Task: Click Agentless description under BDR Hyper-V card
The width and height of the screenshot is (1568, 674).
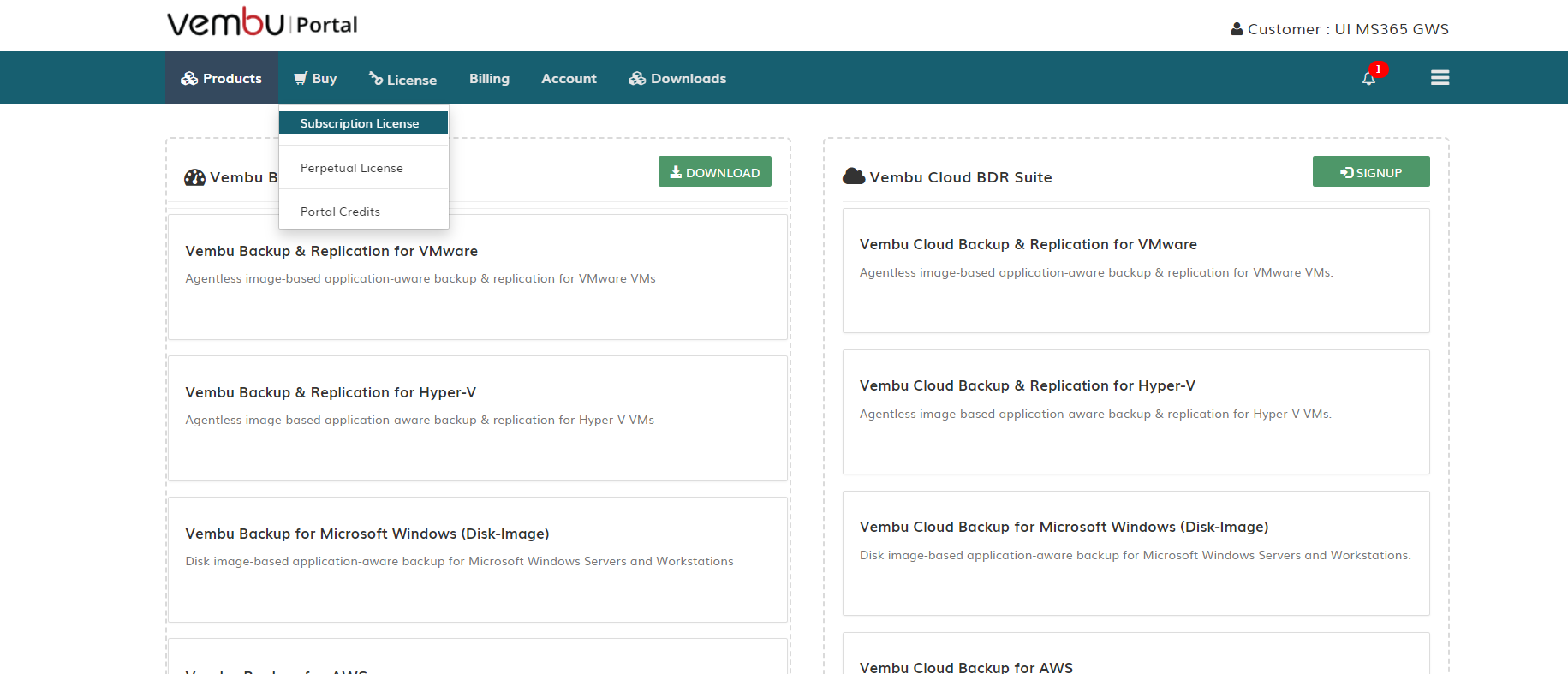Action: 420,420
